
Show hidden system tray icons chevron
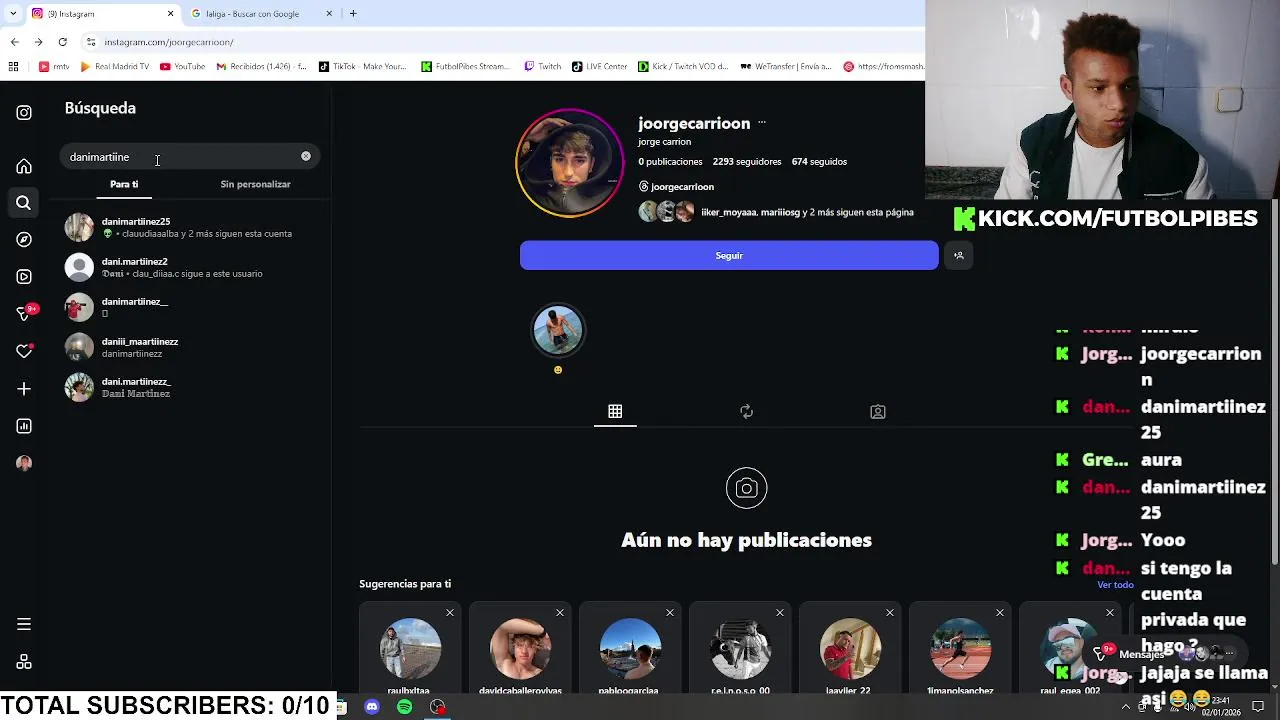1125,707
